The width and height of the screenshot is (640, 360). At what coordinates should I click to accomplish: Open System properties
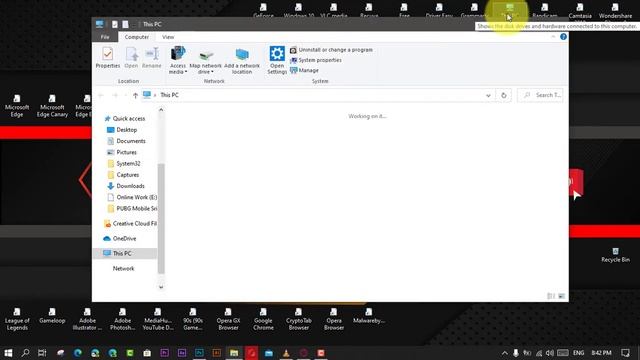point(316,60)
